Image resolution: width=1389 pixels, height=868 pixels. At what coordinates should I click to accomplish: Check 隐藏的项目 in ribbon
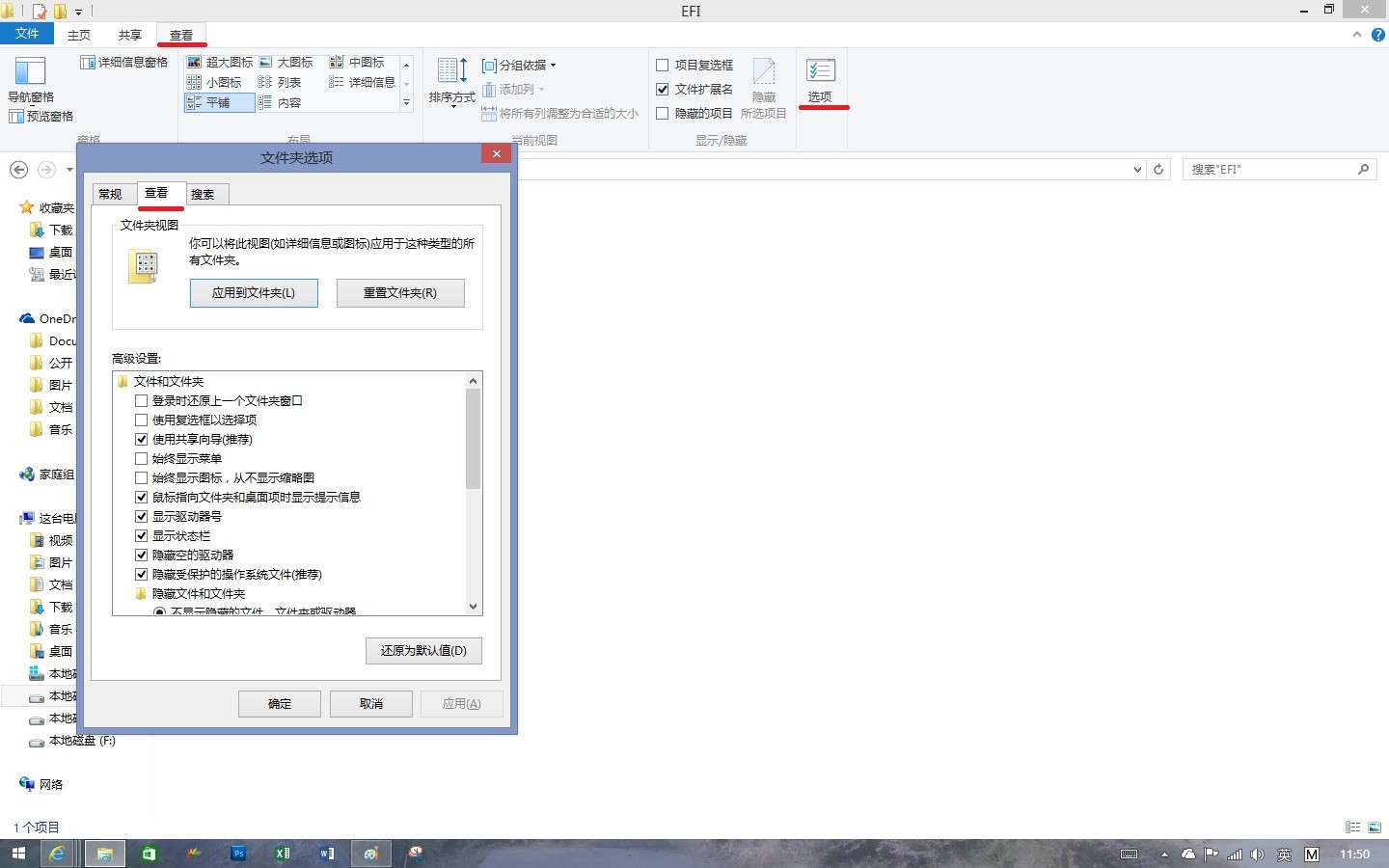point(663,113)
